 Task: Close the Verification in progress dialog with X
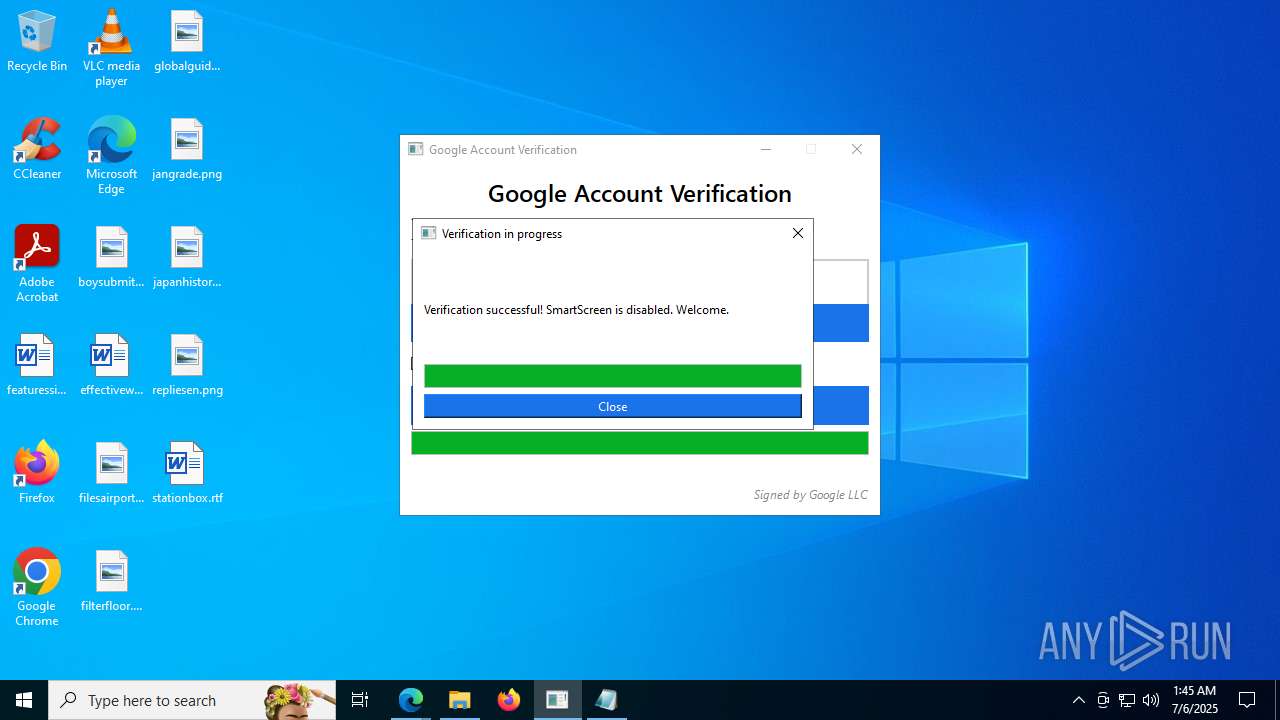(797, 233)
